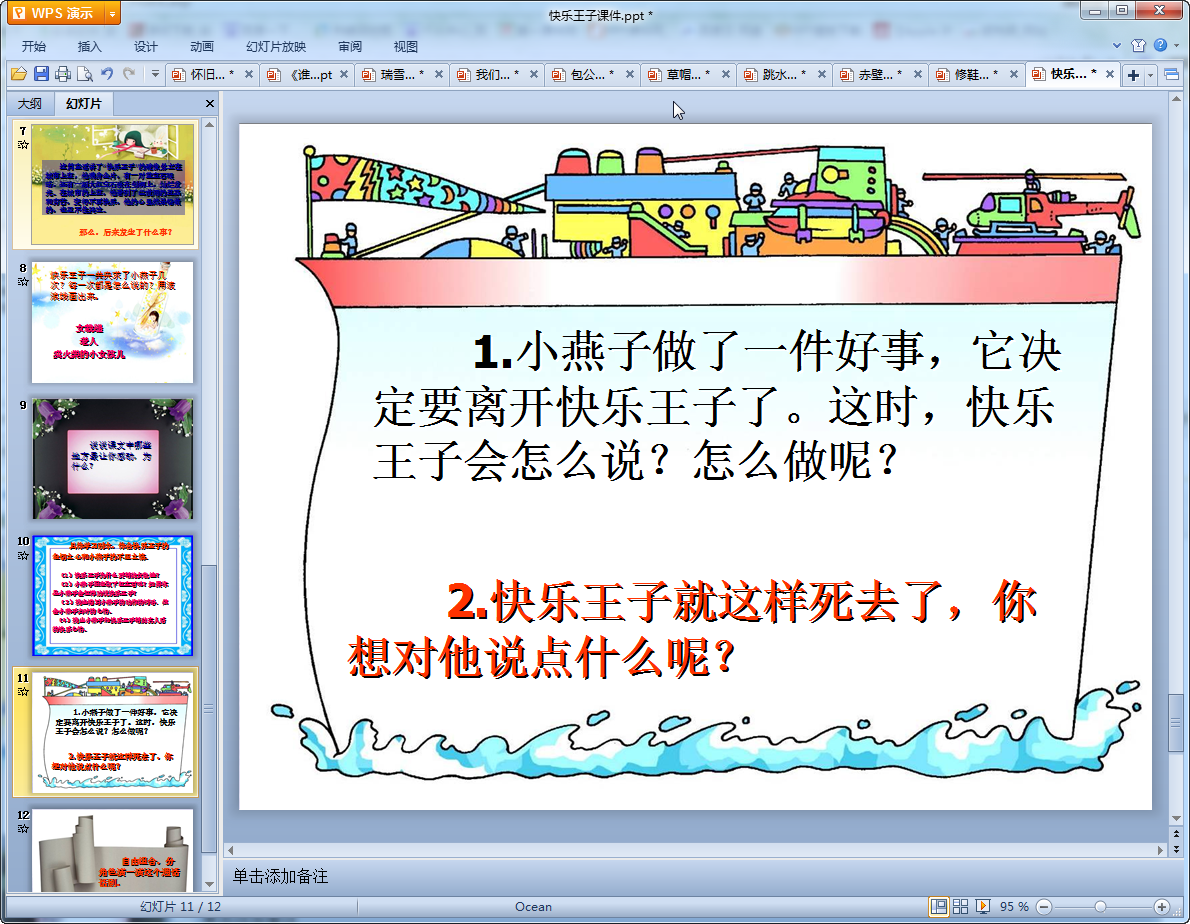Switch to the 幻灯片 panel tab
Viewport: 1190px width, 924px height.
click(x=83, y=103)
